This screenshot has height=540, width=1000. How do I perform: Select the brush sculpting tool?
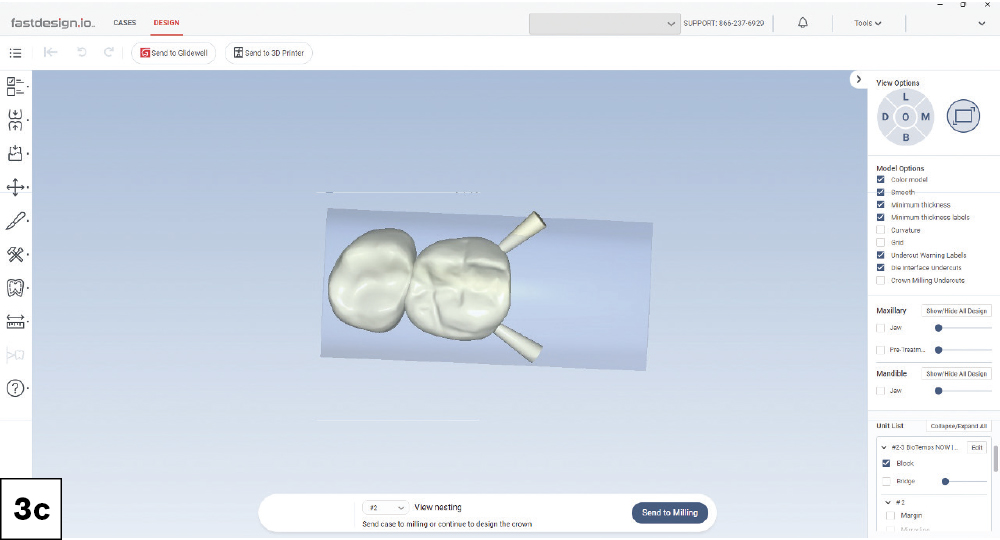pos(15,221)
